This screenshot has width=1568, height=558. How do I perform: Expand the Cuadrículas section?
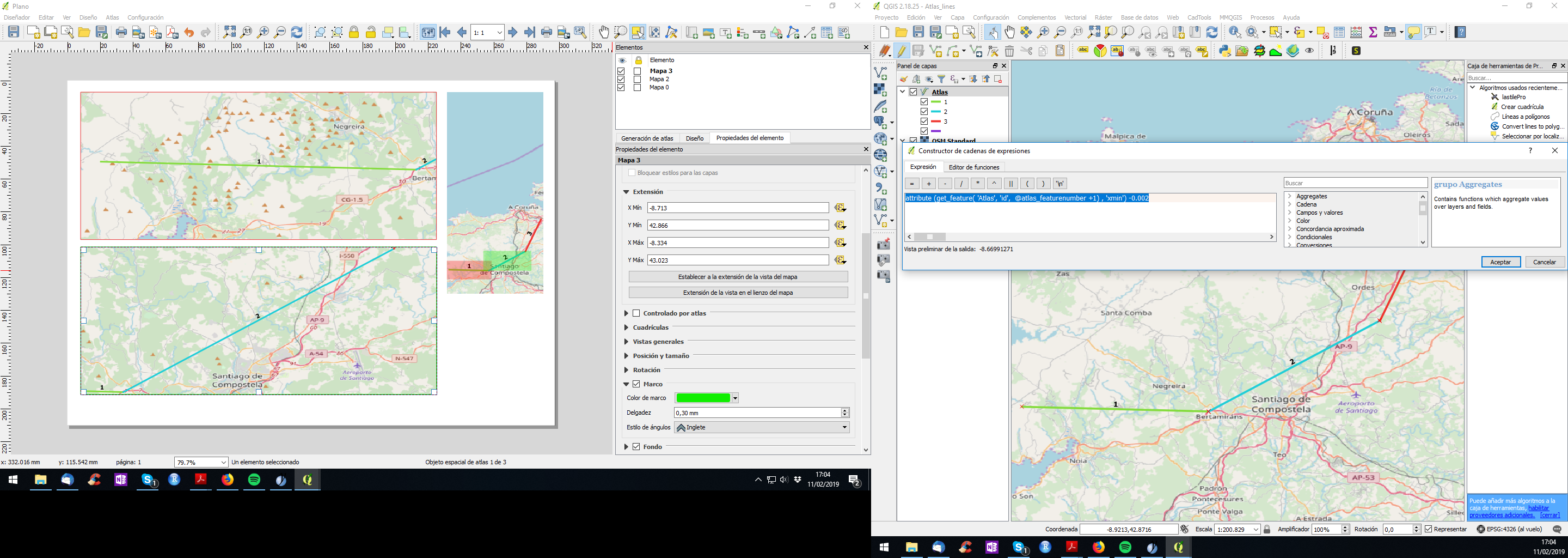point(626,327)
